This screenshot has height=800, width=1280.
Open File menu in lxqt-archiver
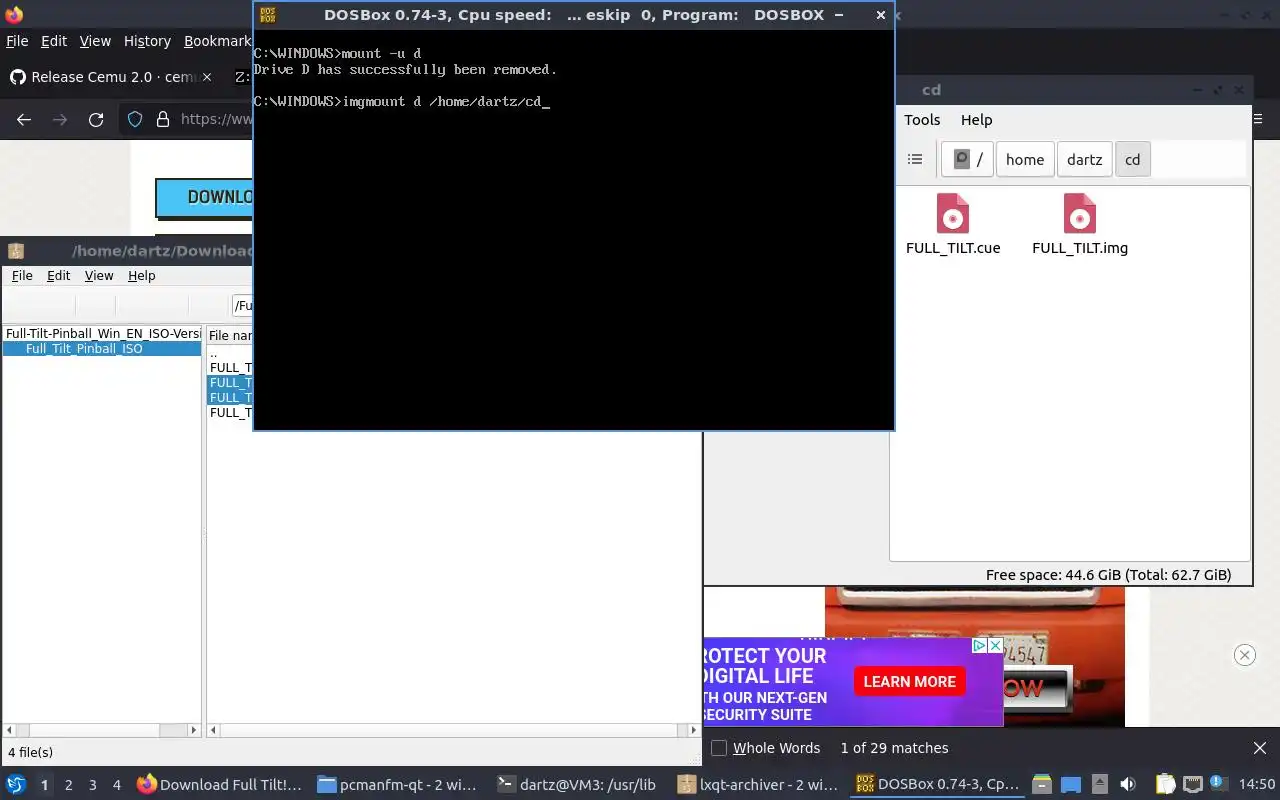22,276
